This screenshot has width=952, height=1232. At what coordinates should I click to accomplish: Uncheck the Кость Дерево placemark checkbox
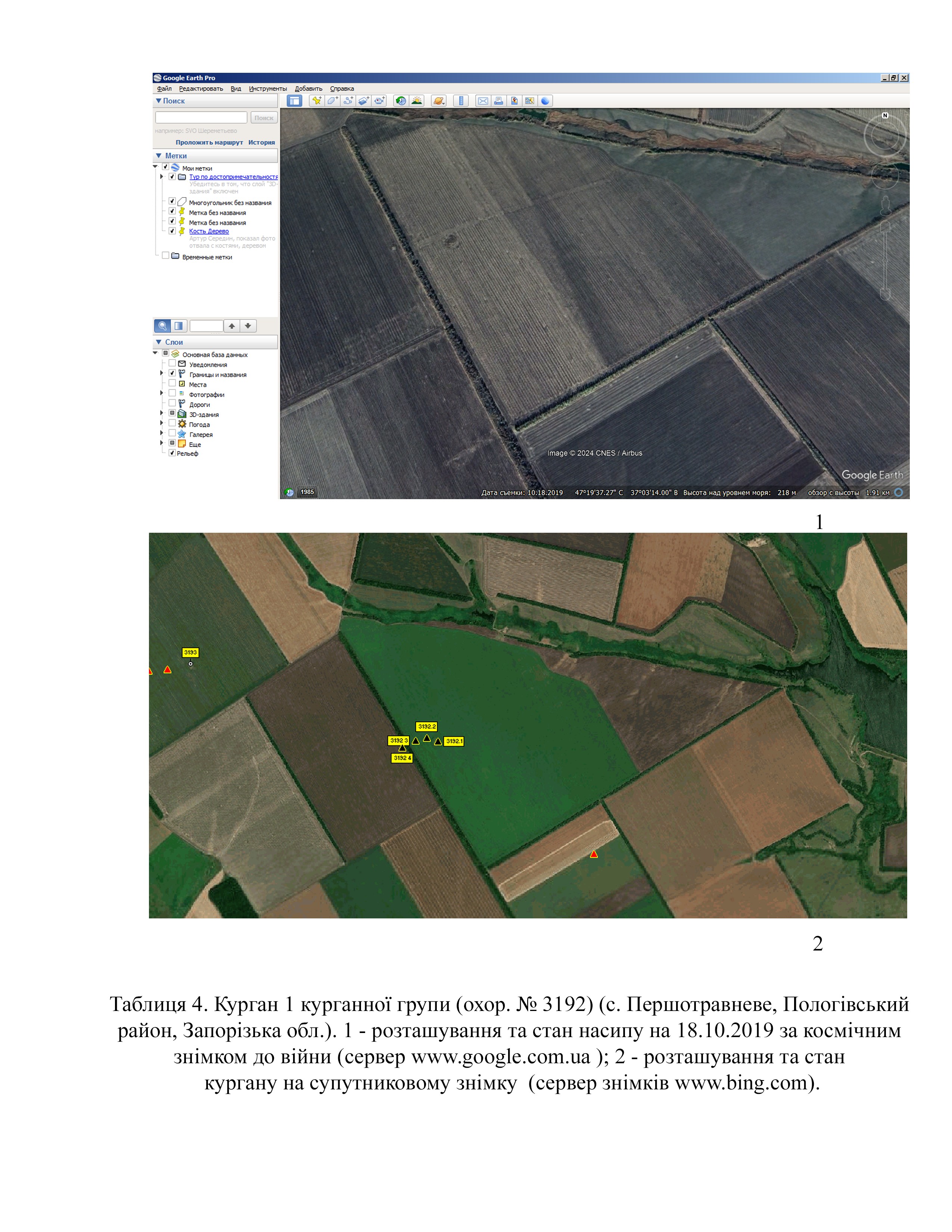pos(172,231)
